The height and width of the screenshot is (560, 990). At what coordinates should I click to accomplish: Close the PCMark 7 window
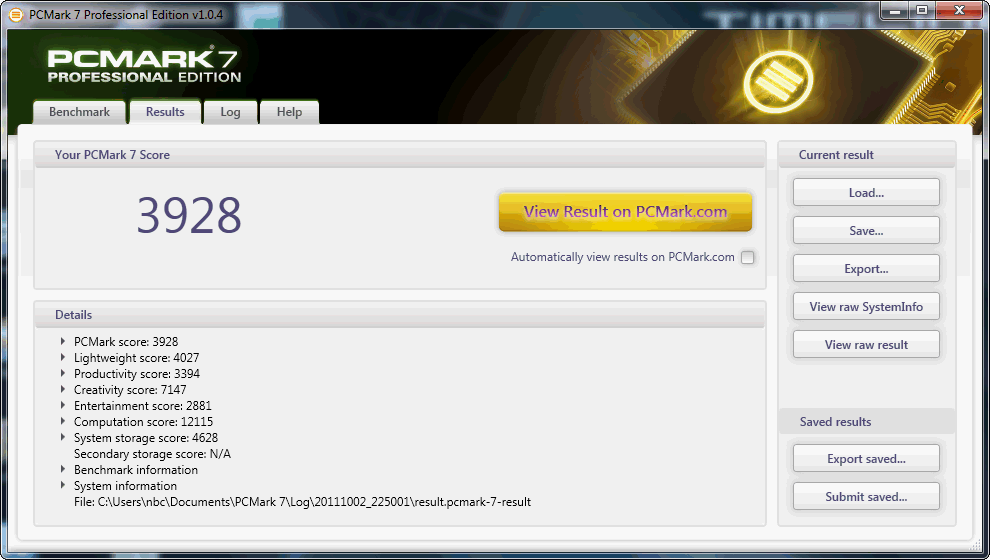click(958, 11)
